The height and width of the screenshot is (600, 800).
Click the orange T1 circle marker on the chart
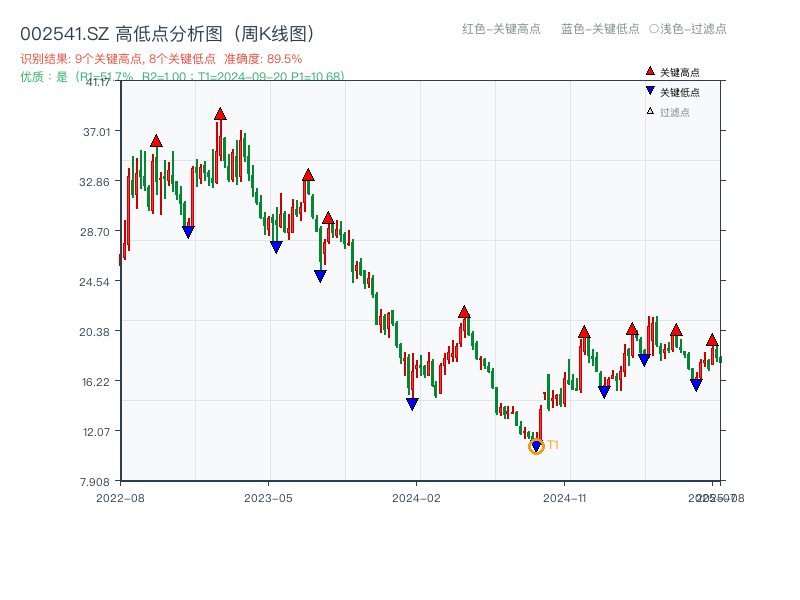point(536,446)
